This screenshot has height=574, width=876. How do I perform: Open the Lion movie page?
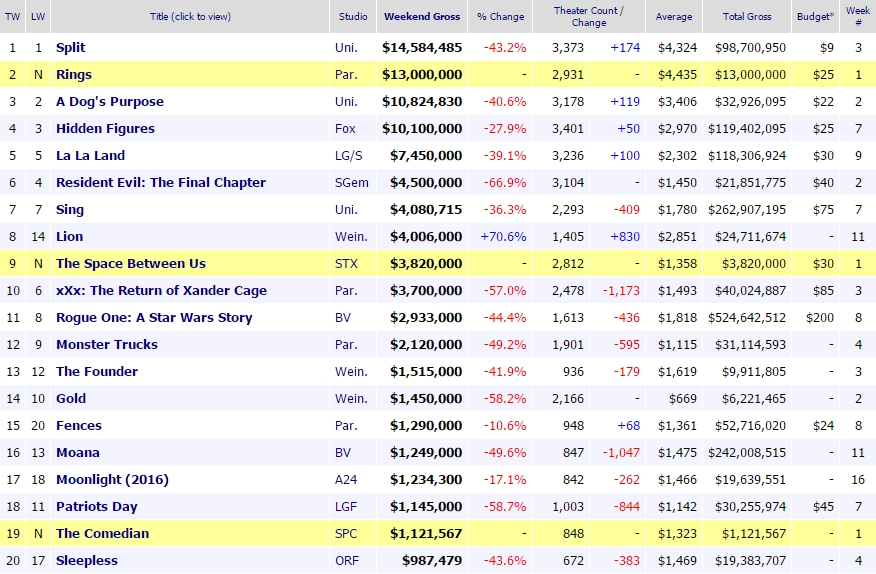pos(69,236)
